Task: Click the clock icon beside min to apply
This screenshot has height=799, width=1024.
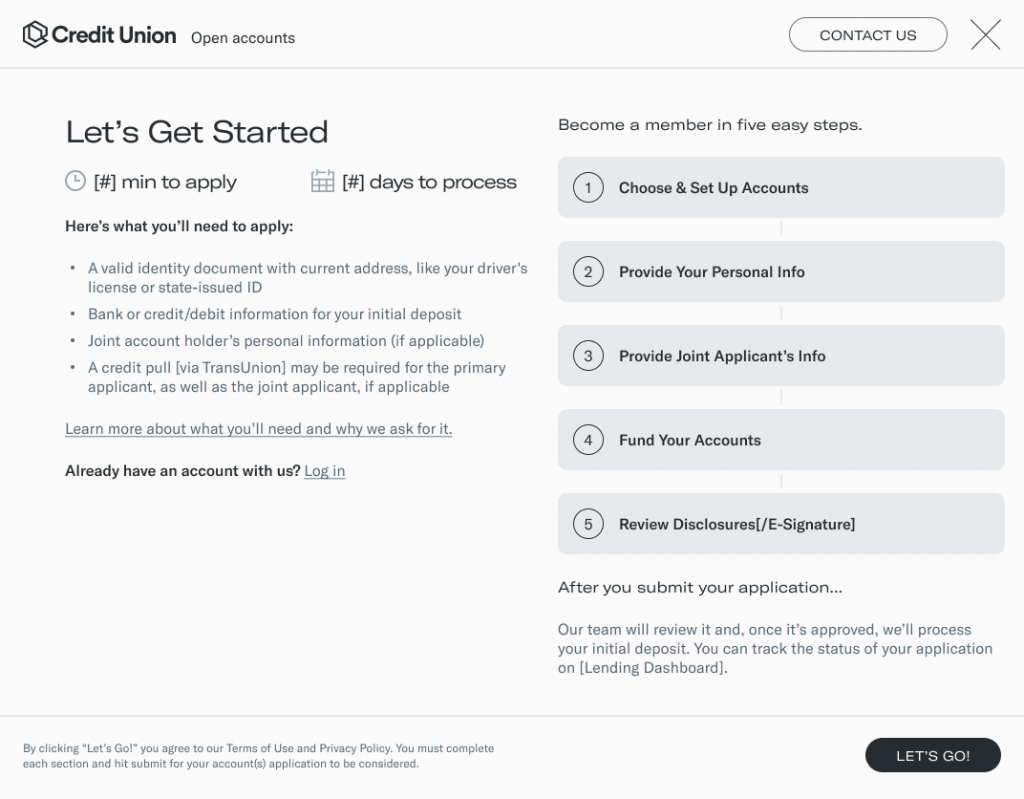Action: tap(75, 181)
